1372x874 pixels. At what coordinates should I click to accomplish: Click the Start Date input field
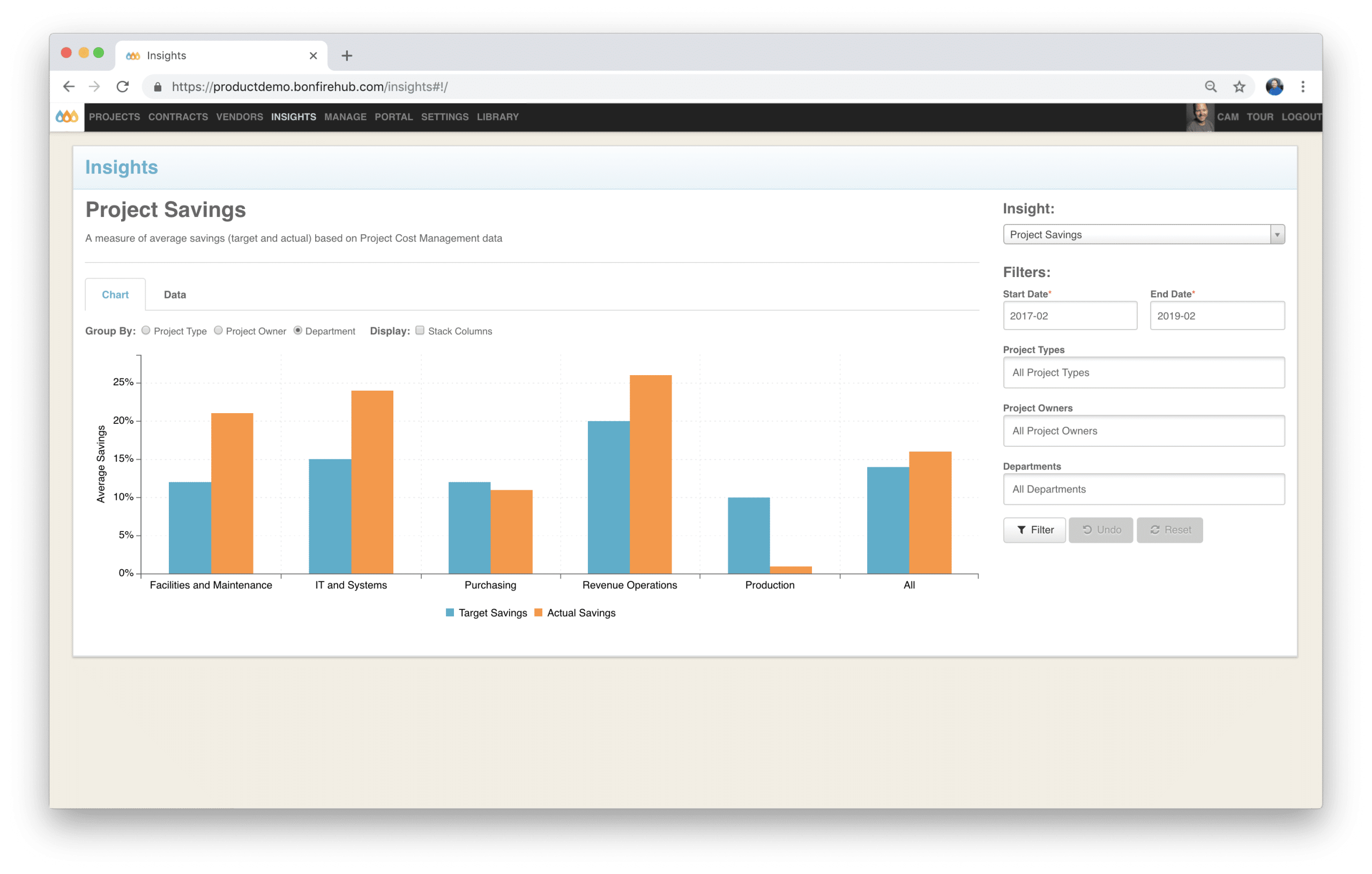(x=1070, y=315)
